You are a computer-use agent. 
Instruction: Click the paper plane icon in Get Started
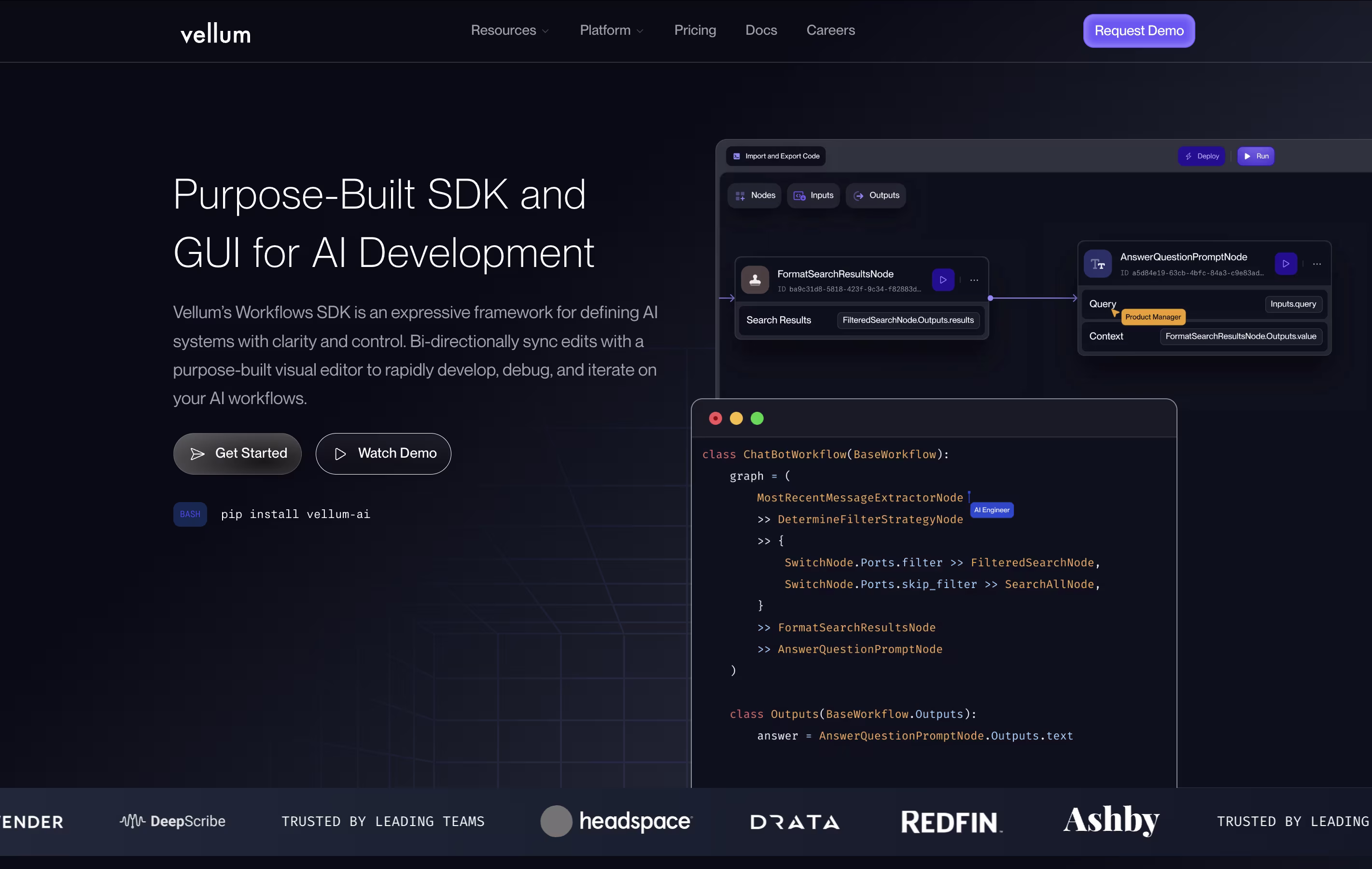[197, 454]
